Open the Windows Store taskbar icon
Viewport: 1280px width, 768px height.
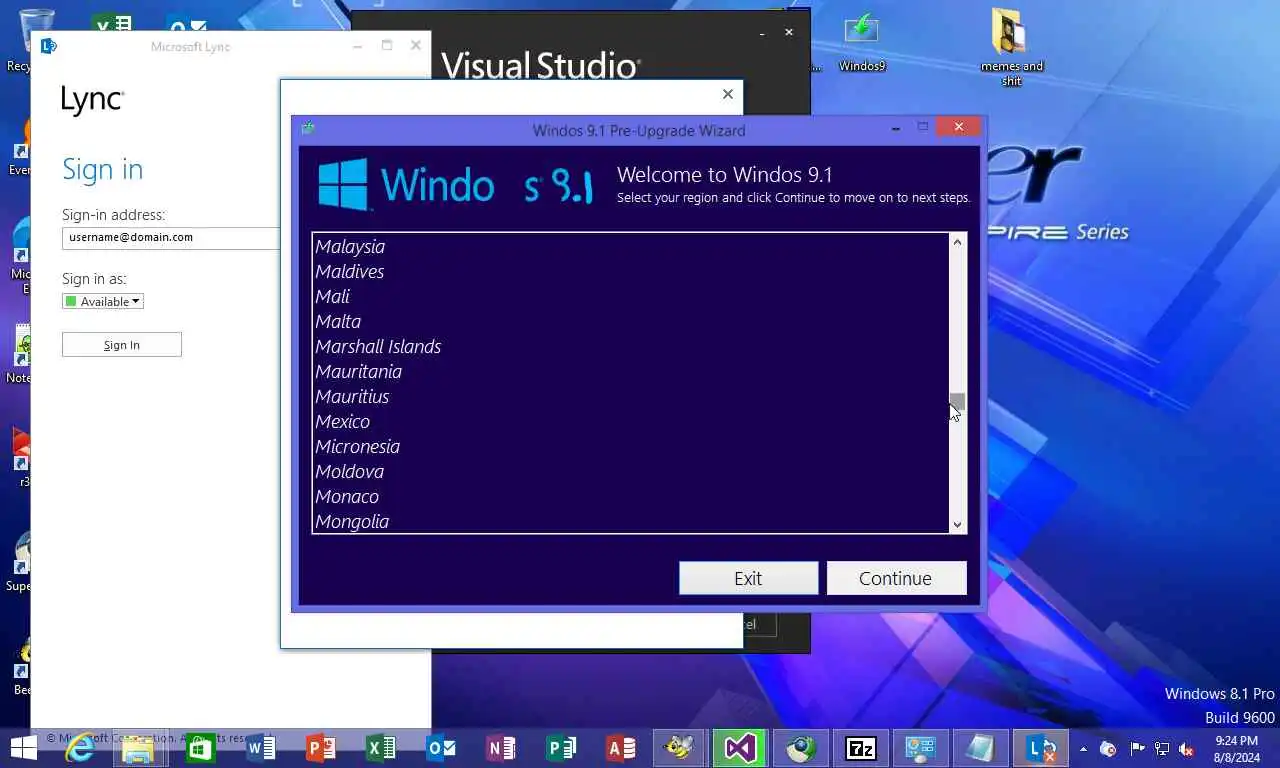[201, 747]
